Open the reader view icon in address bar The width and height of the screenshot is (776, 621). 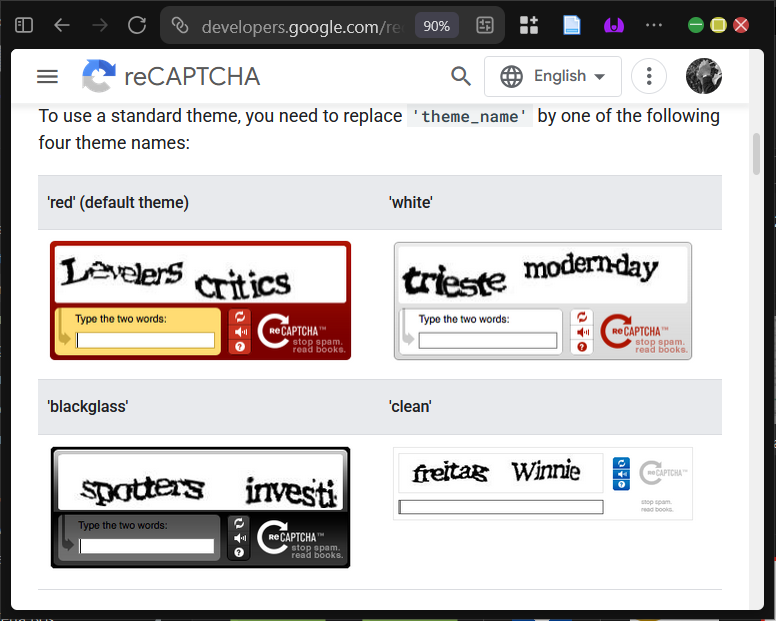[485, 25]
